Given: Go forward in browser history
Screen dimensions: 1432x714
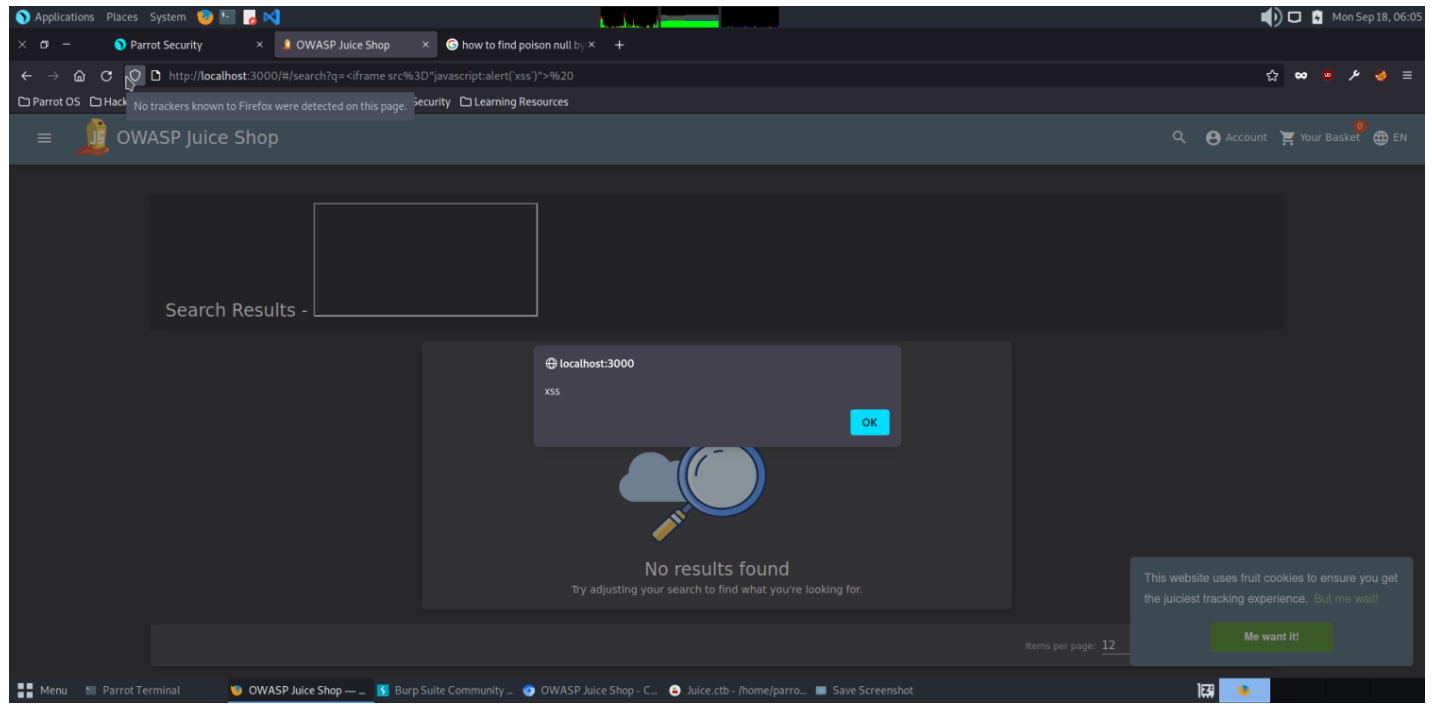Looking at the screenshot, I should [x=53, y=75].
